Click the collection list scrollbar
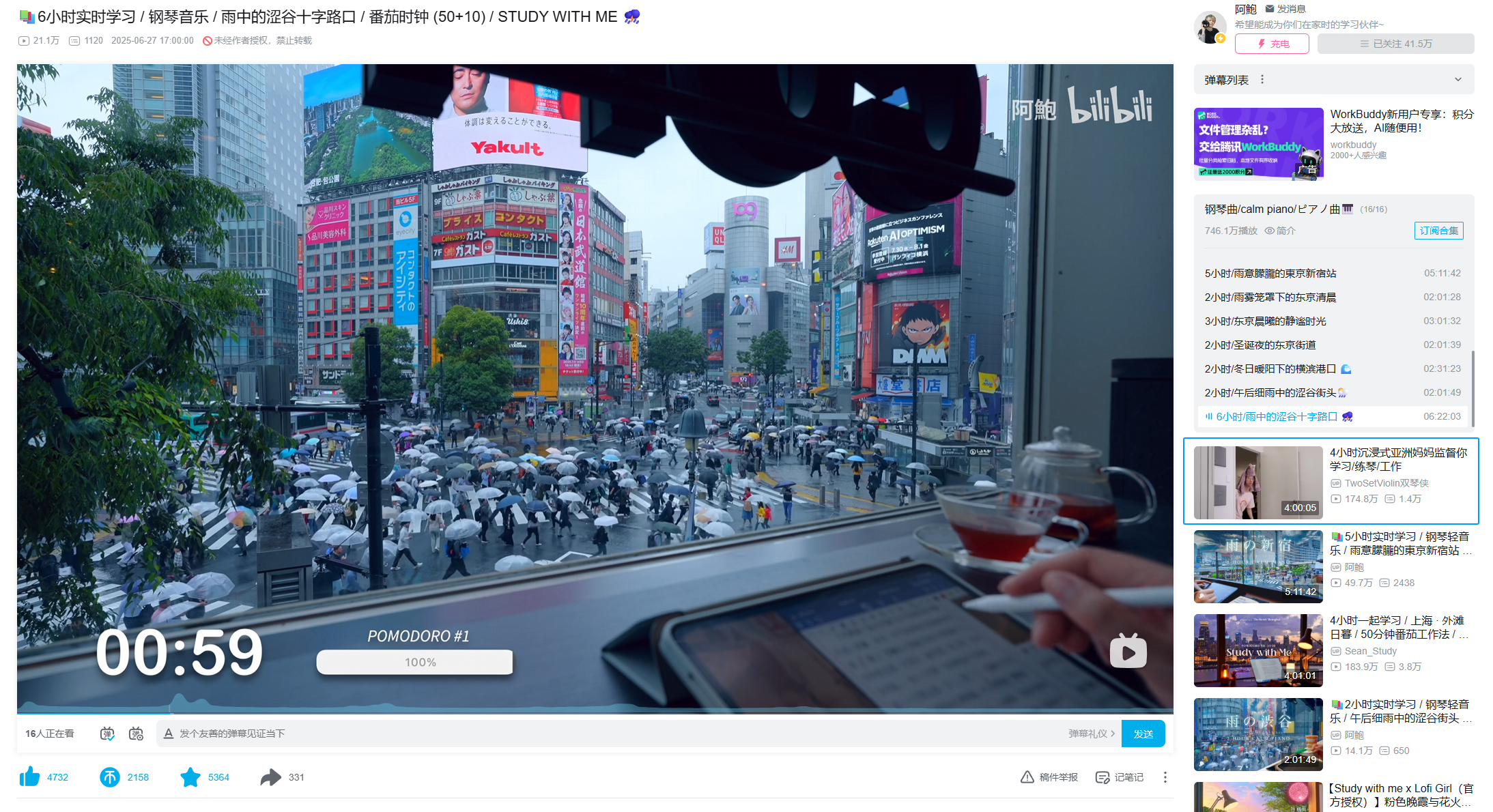The height and width of the screenshot is (812, 1493). point(1473,389)
